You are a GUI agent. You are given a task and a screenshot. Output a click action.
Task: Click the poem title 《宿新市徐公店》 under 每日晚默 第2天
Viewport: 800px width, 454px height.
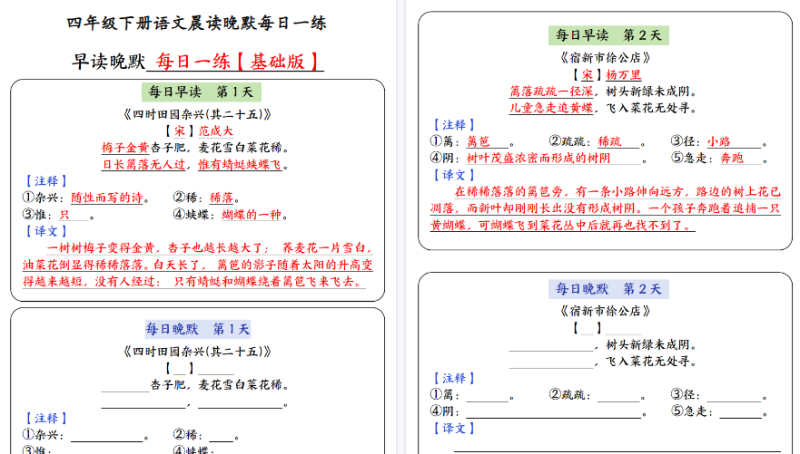point(605,311)
